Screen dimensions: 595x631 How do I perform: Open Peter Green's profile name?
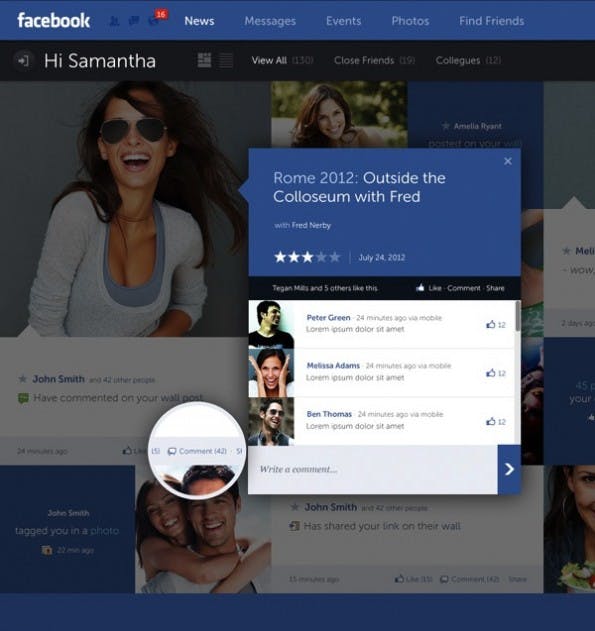point(328,318)
